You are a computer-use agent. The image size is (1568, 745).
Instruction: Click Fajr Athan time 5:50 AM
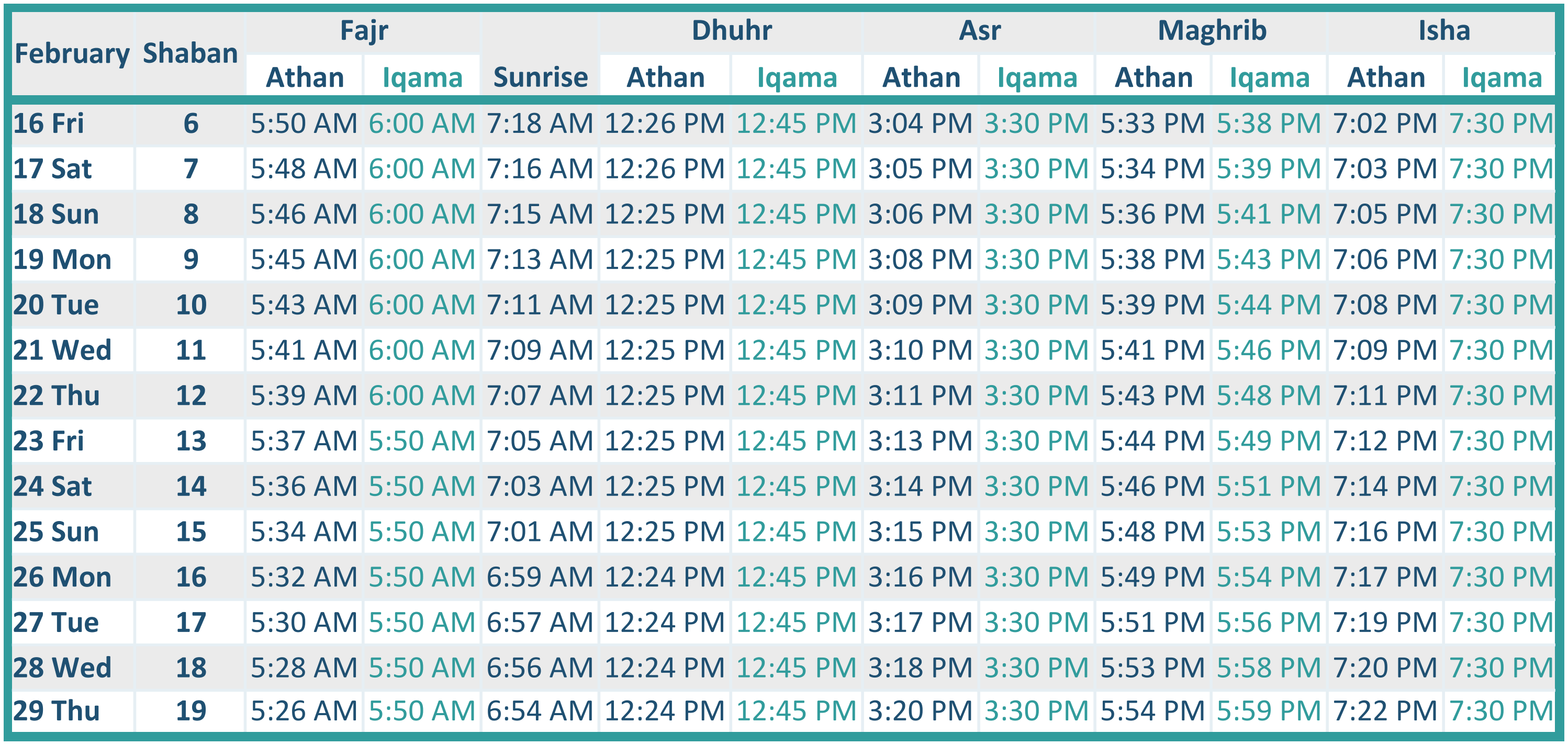(304, 123)
